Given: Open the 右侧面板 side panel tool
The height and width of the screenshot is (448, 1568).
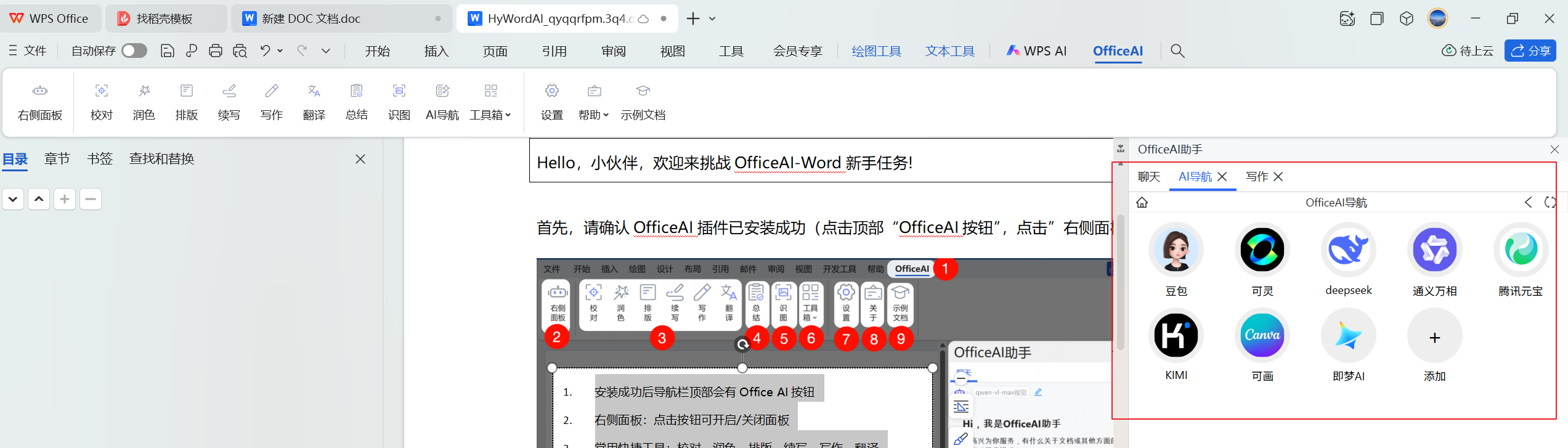Looking at the screenshot, I should [x=40, y=102].
